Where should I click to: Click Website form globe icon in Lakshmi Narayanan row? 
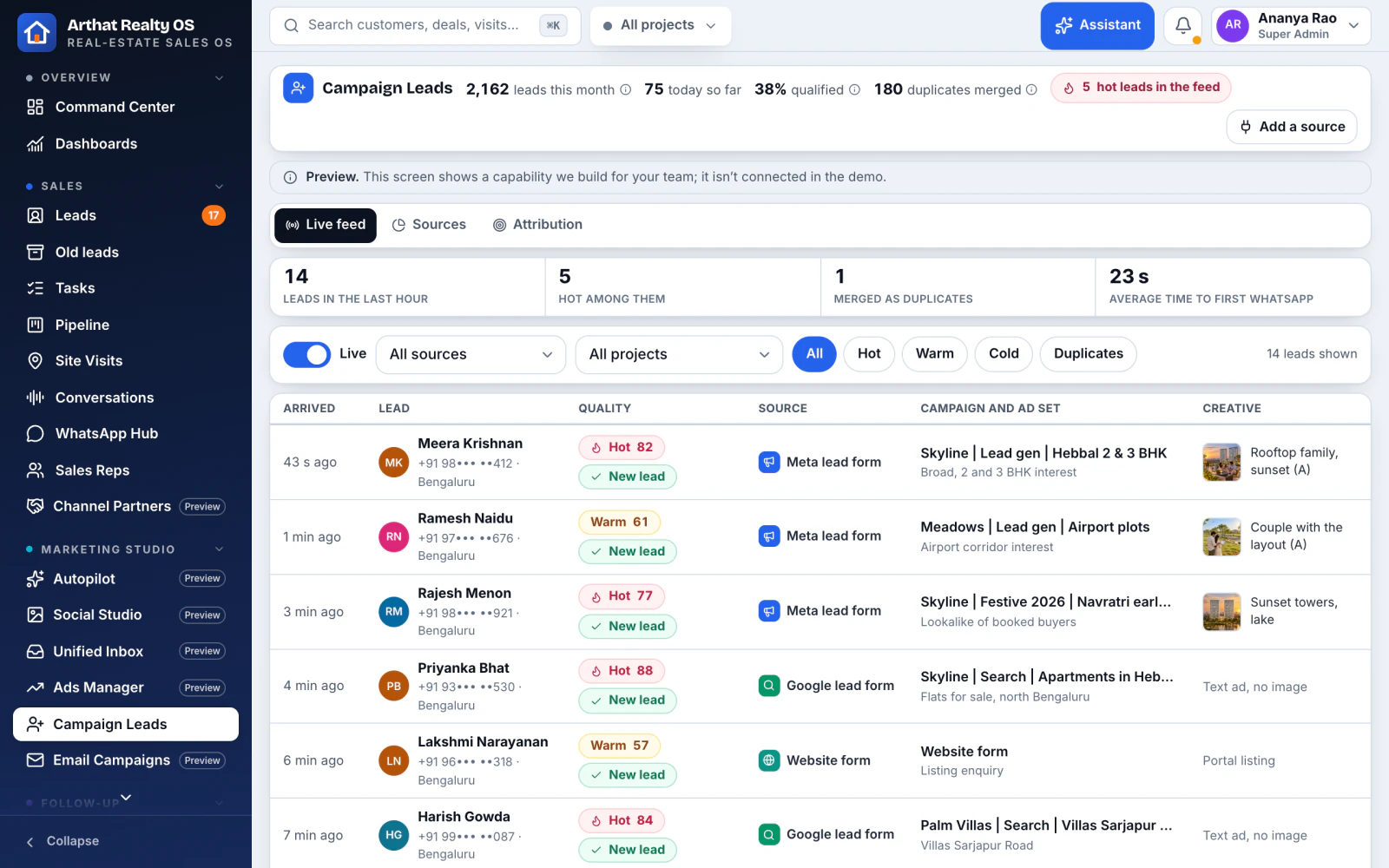tap(768, 760)
